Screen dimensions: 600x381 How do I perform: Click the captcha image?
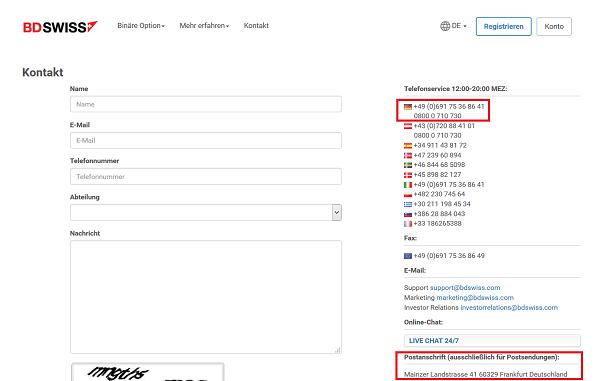pos(147,372)
